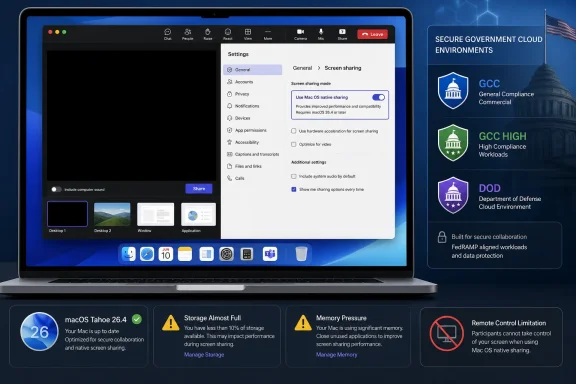The width and height of the screenshot is (576, 384).
Task: Click the Raise hand icon
Action: click(x=208, y=34)
